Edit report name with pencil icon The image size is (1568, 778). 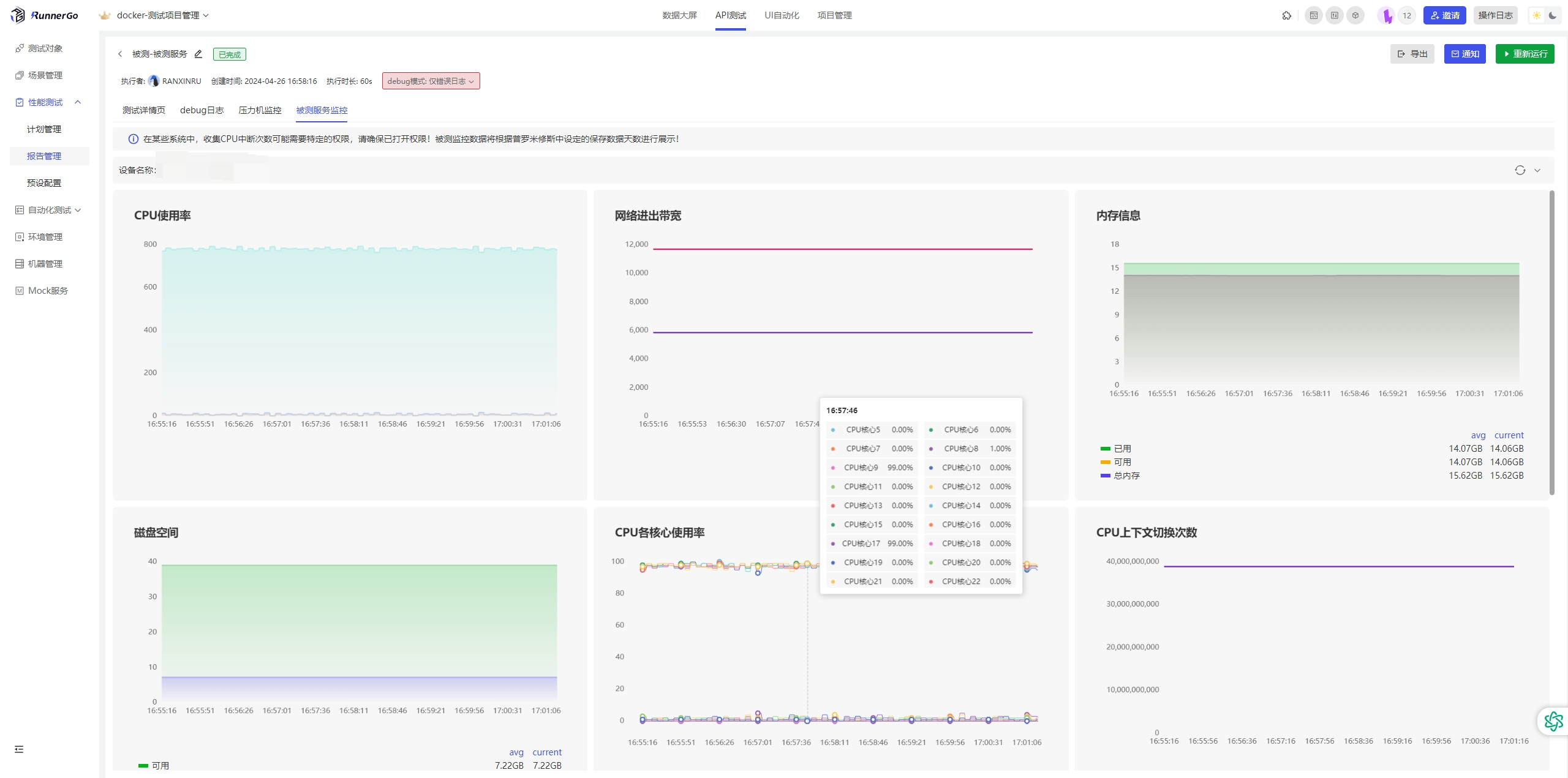tap(198, 54)
